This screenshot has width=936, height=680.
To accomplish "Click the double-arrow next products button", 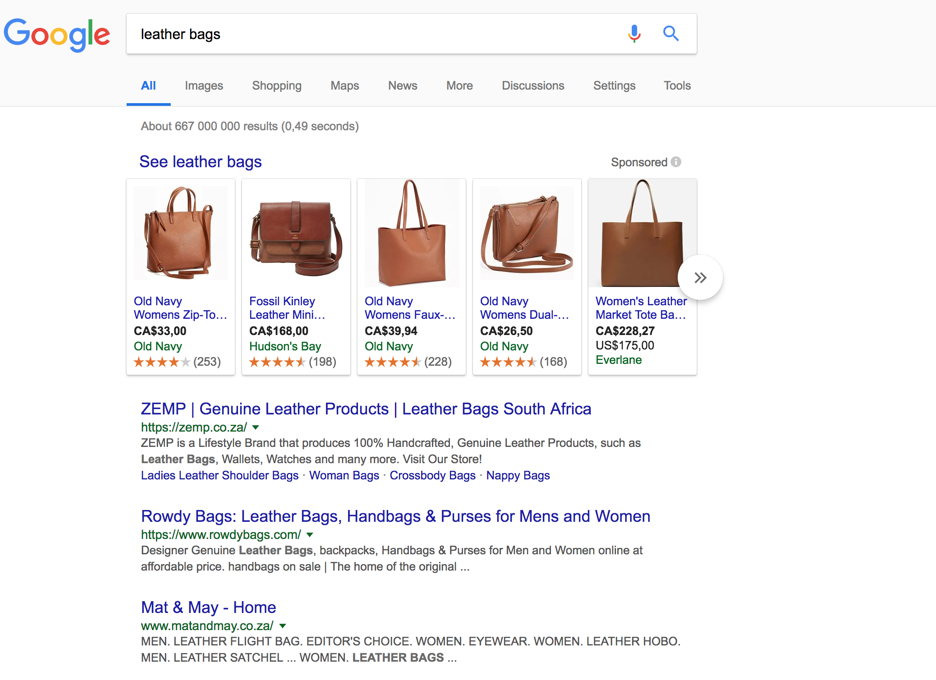I will [x=700, y=278].
